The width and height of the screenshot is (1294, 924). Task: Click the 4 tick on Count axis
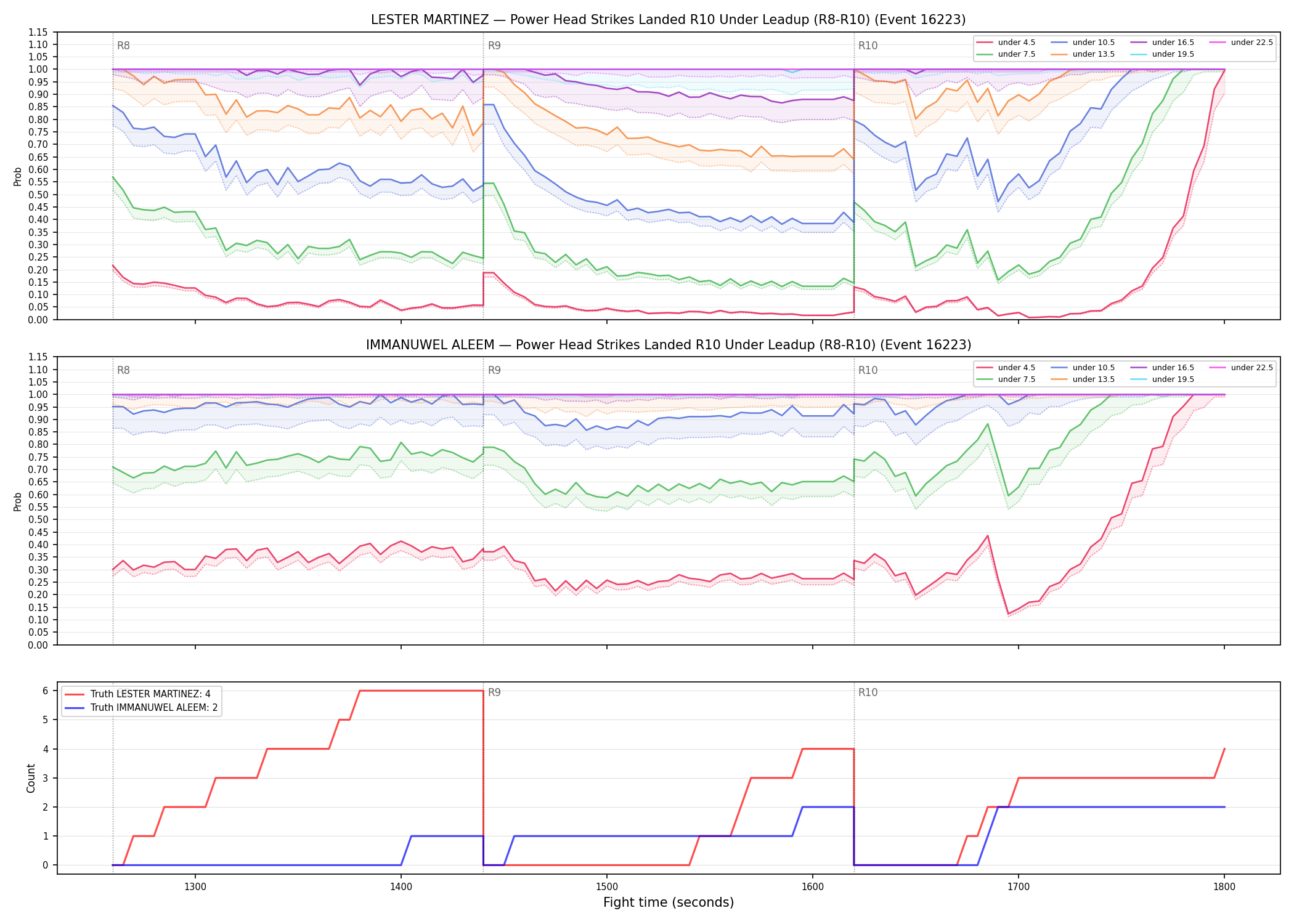click(45, 749)
